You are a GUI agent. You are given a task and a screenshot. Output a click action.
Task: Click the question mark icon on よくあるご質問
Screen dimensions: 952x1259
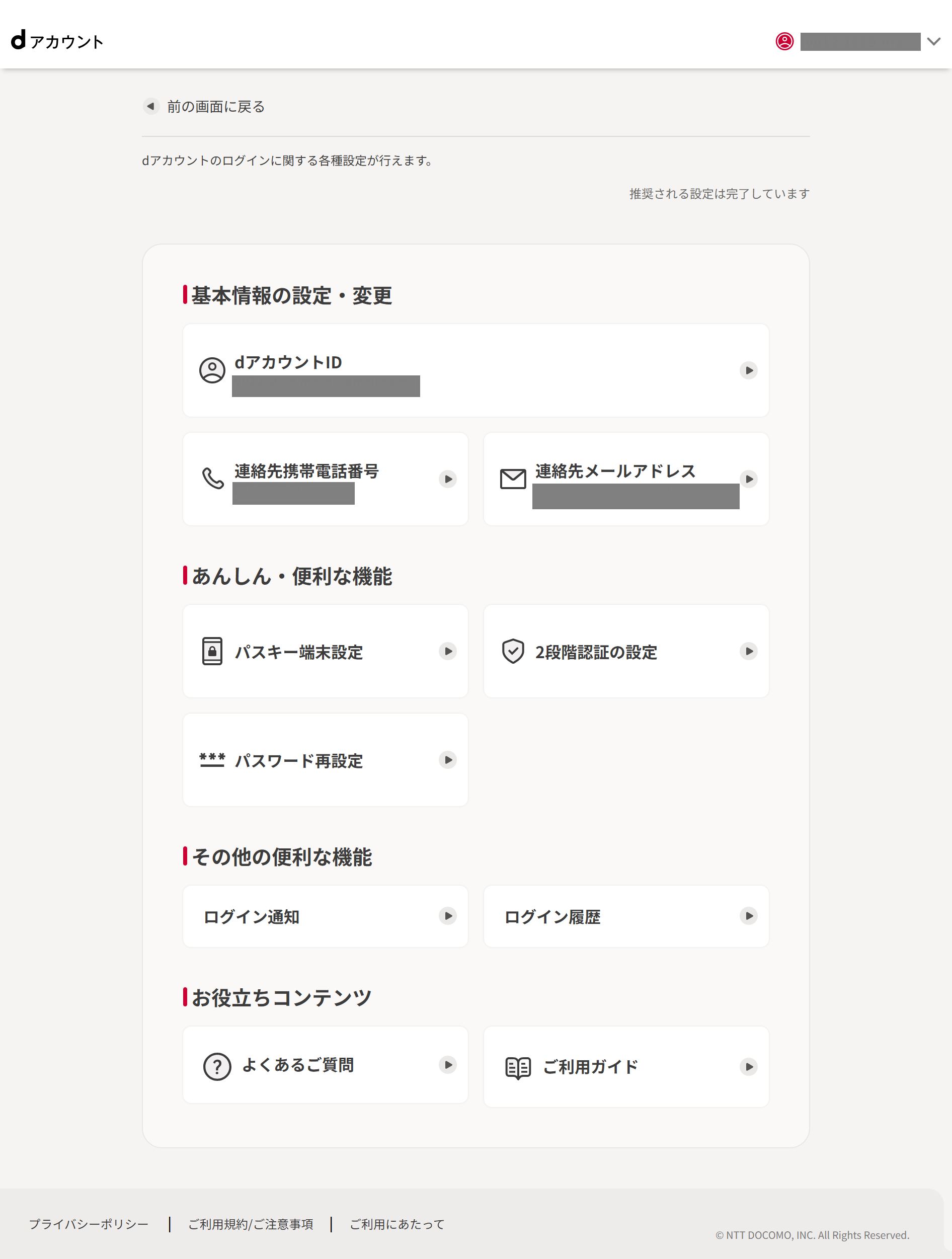[x=216, y=1065]
